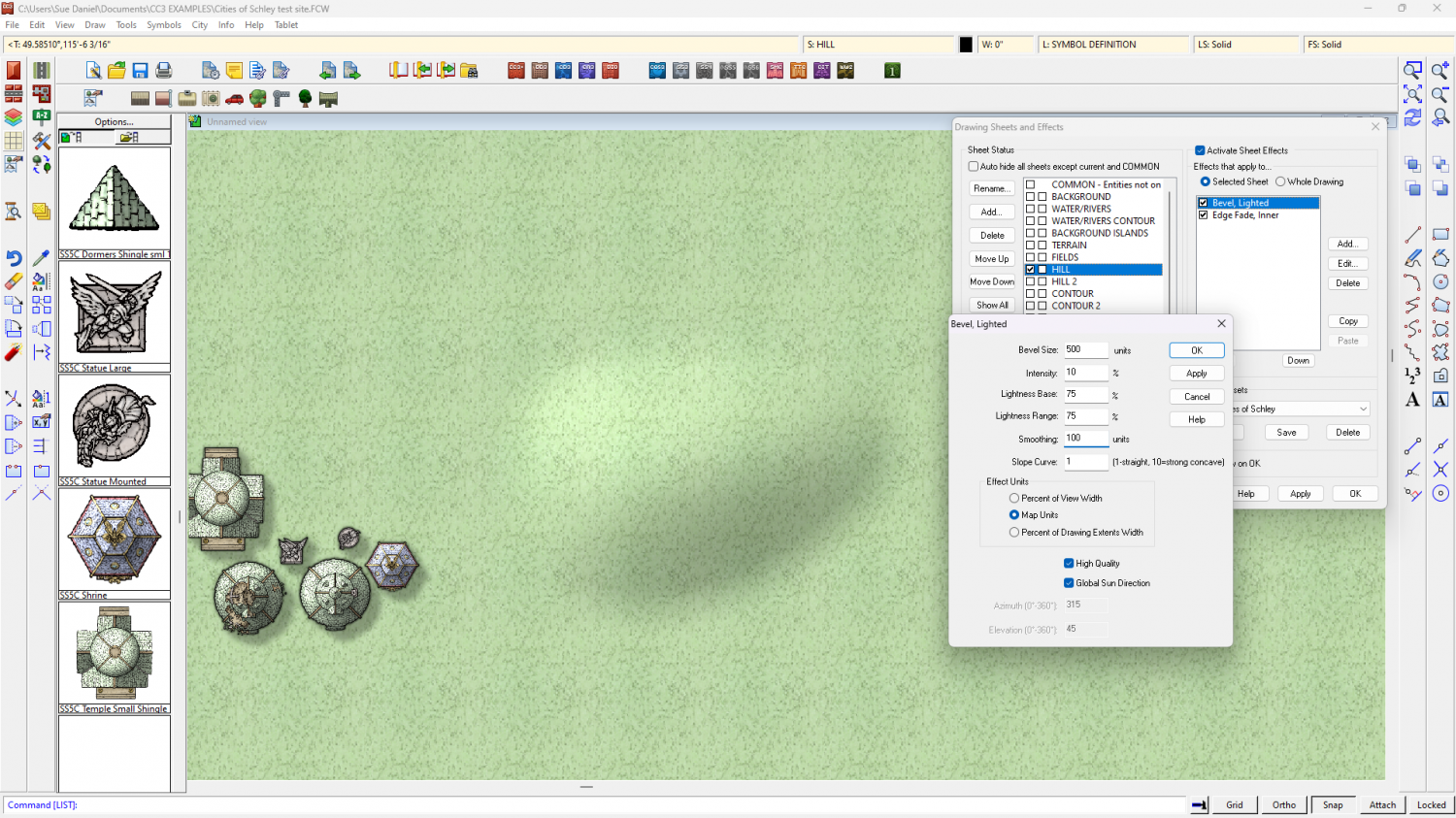
Task: Toggle the Grid status bar button
Action: tap(1234, 804)
